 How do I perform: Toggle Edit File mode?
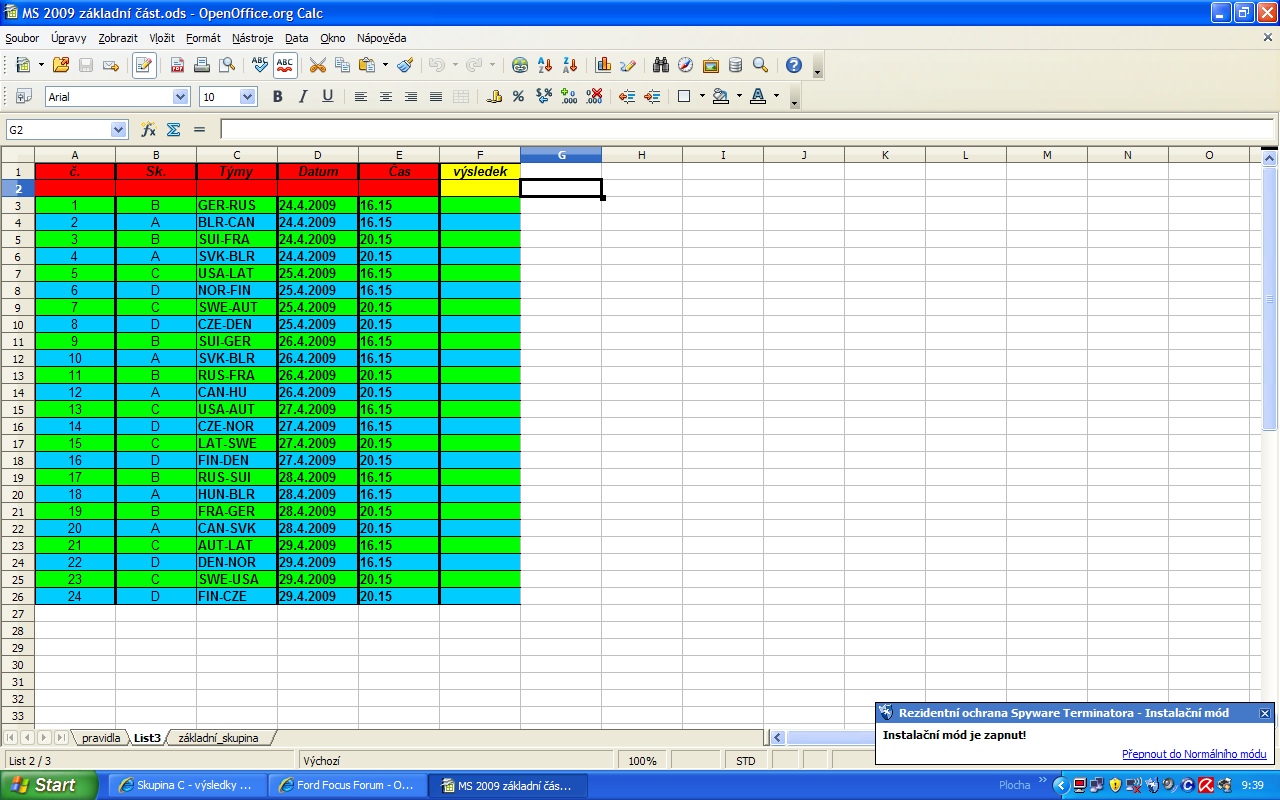tap(144, 65)
